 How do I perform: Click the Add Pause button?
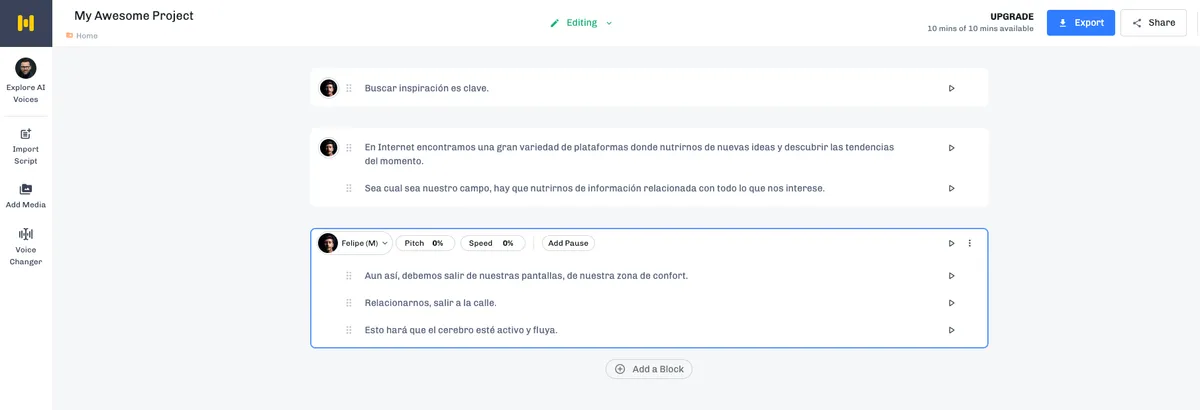click(568, 243)
